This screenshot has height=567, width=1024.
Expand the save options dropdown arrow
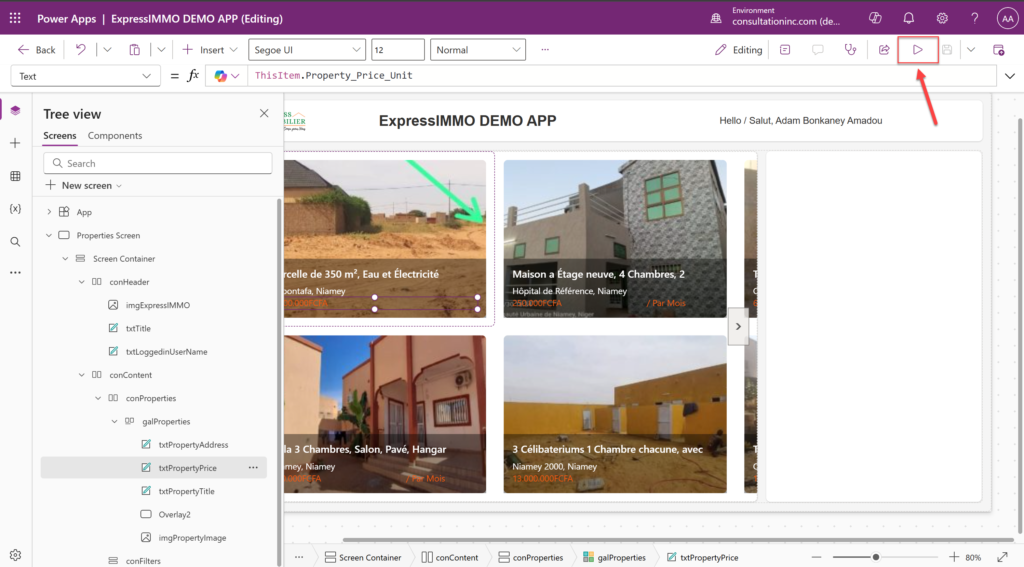pos(971,50)
